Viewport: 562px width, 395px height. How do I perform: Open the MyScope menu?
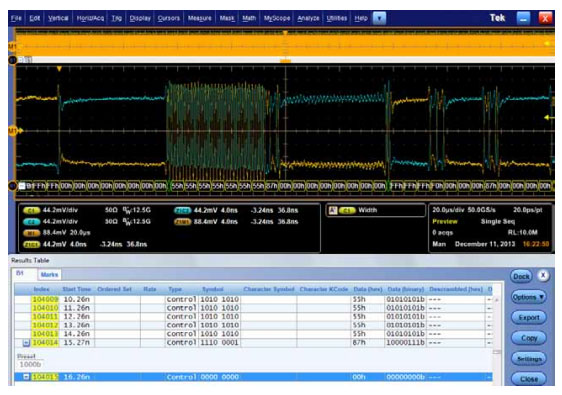pos(277,18)
